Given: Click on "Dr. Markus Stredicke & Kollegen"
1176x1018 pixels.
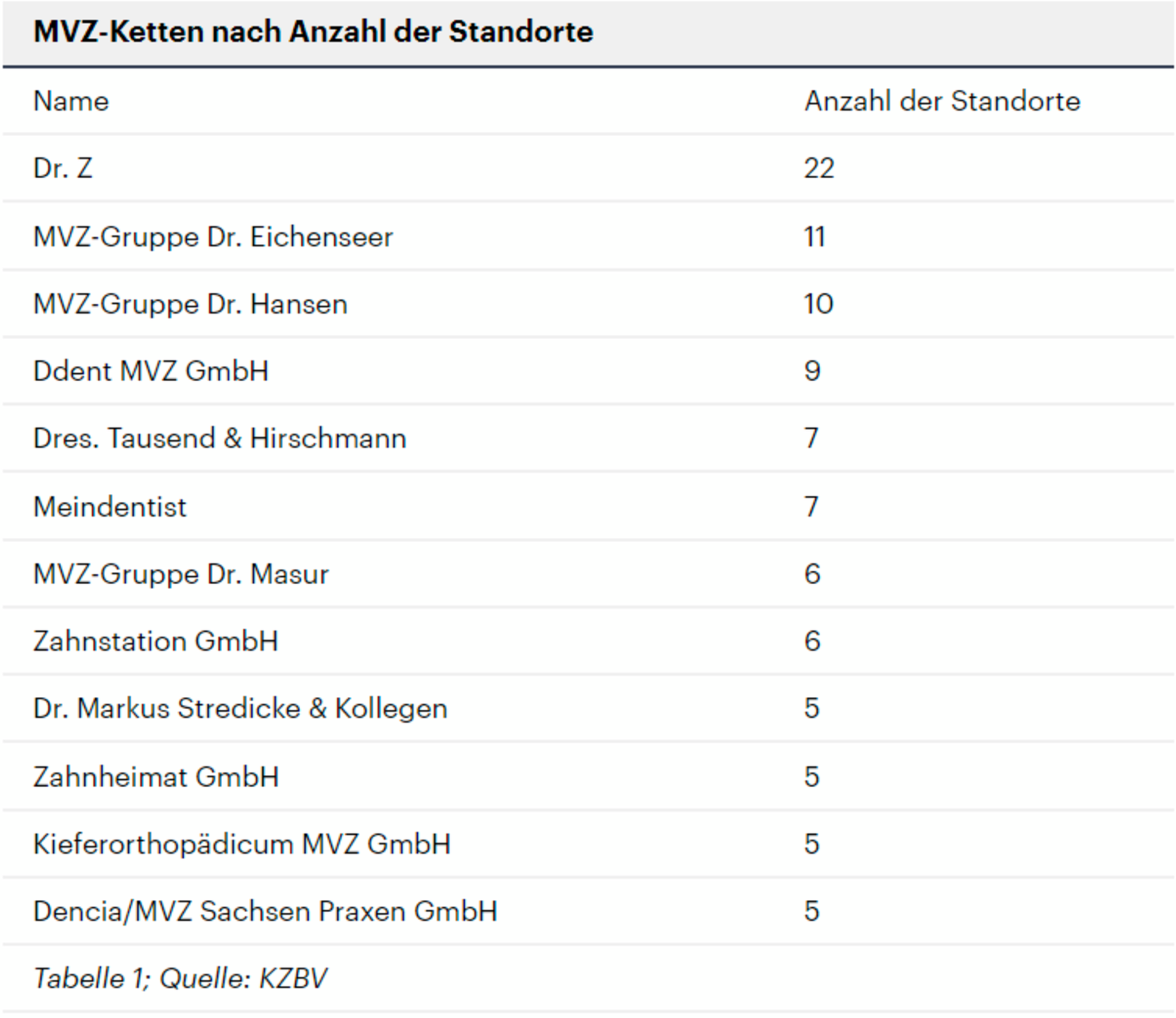Looking at the screenshot, I should tap(240, 709).
